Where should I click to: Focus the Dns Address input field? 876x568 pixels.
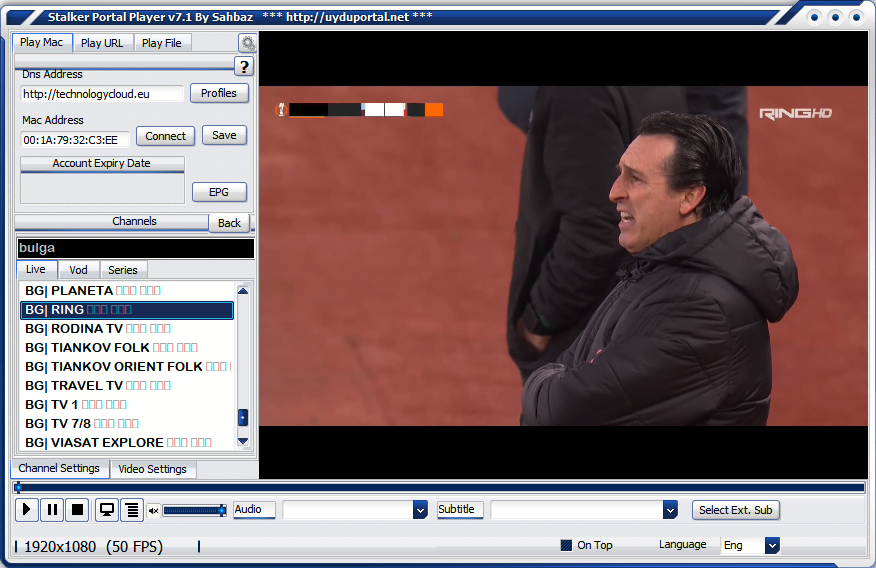coord(102,94)
